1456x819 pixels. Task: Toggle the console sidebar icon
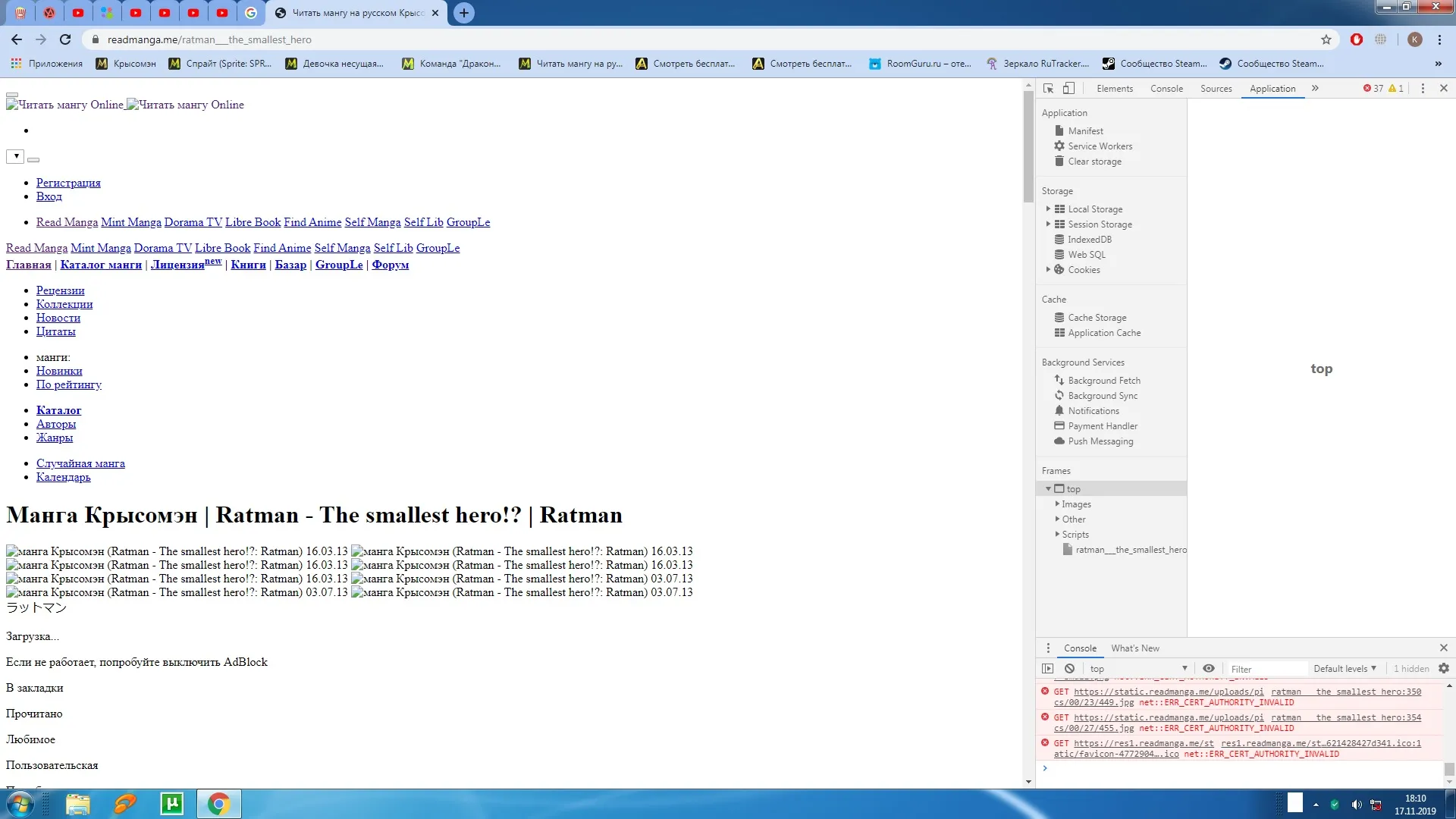[x=1047, y=669]
